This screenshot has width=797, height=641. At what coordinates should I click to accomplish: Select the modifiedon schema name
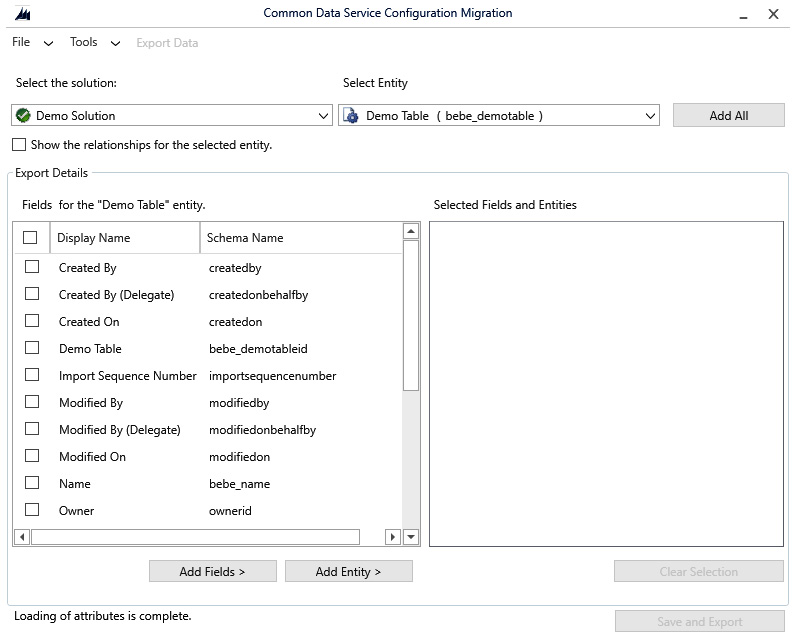(x=239, y=457)
